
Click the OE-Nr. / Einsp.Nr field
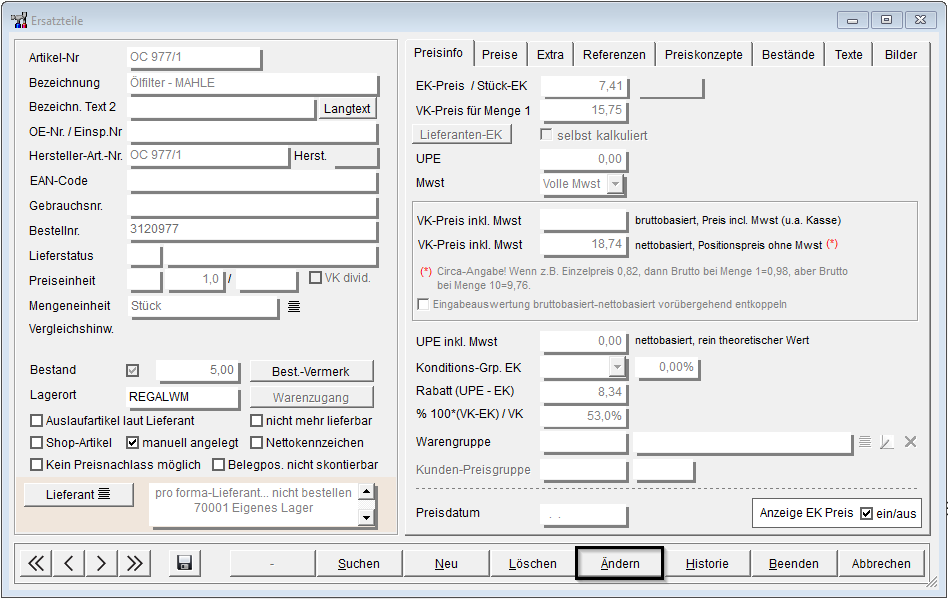pyautogui.click(x=253, y=132)
